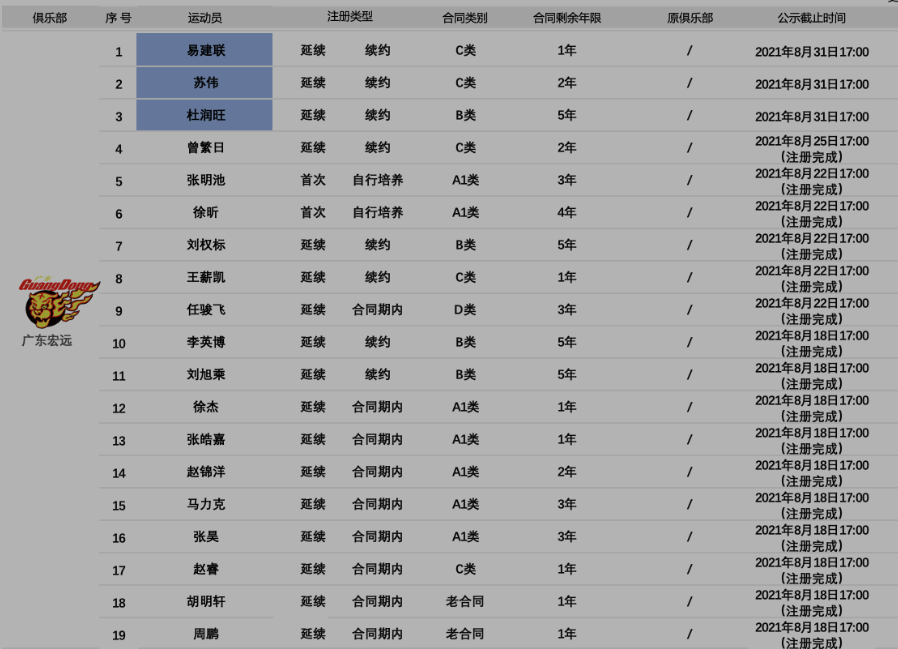
Task: Click player name 赵睿
Action: (206, 569)
